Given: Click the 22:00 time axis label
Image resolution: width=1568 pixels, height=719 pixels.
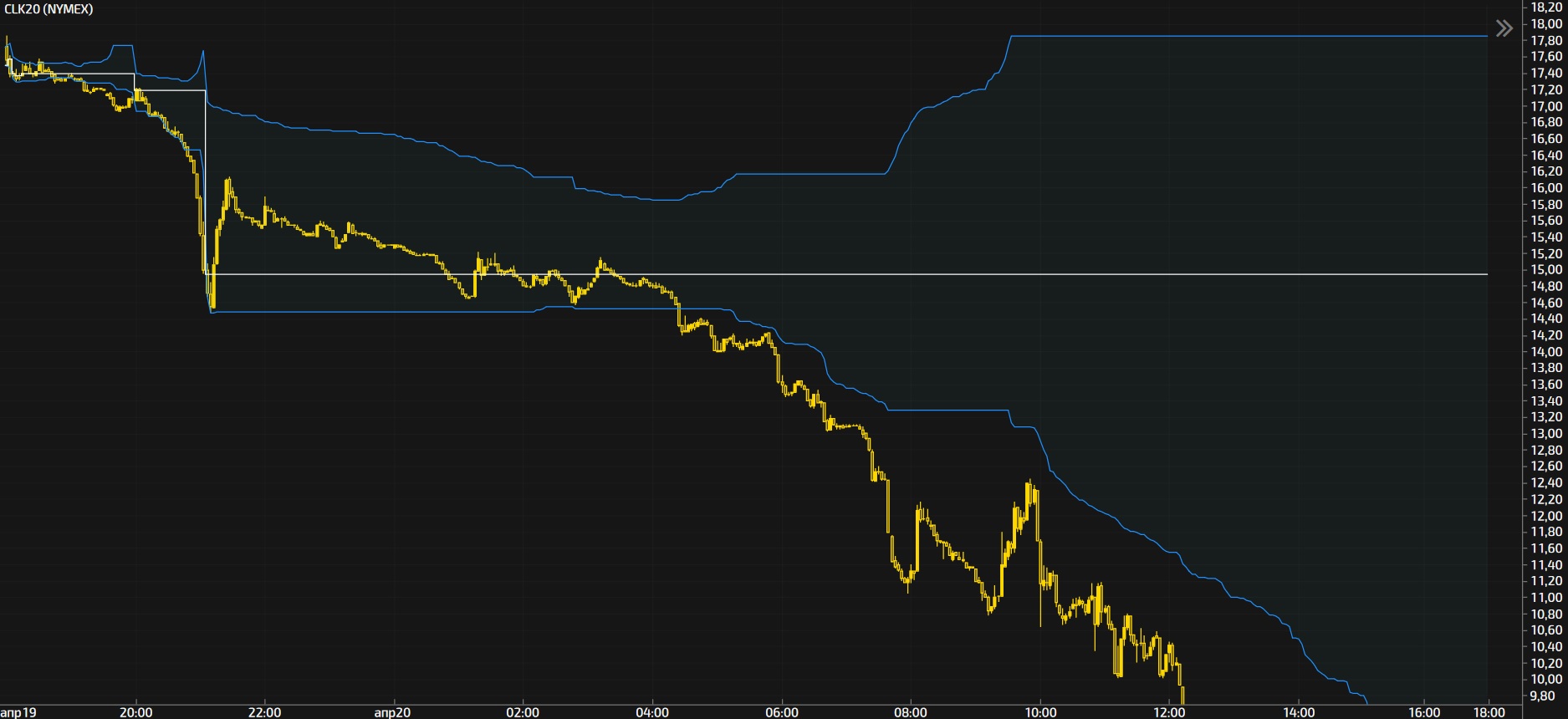Looking at the screenshot, I should pyautogui.click(x=264, y=712).
